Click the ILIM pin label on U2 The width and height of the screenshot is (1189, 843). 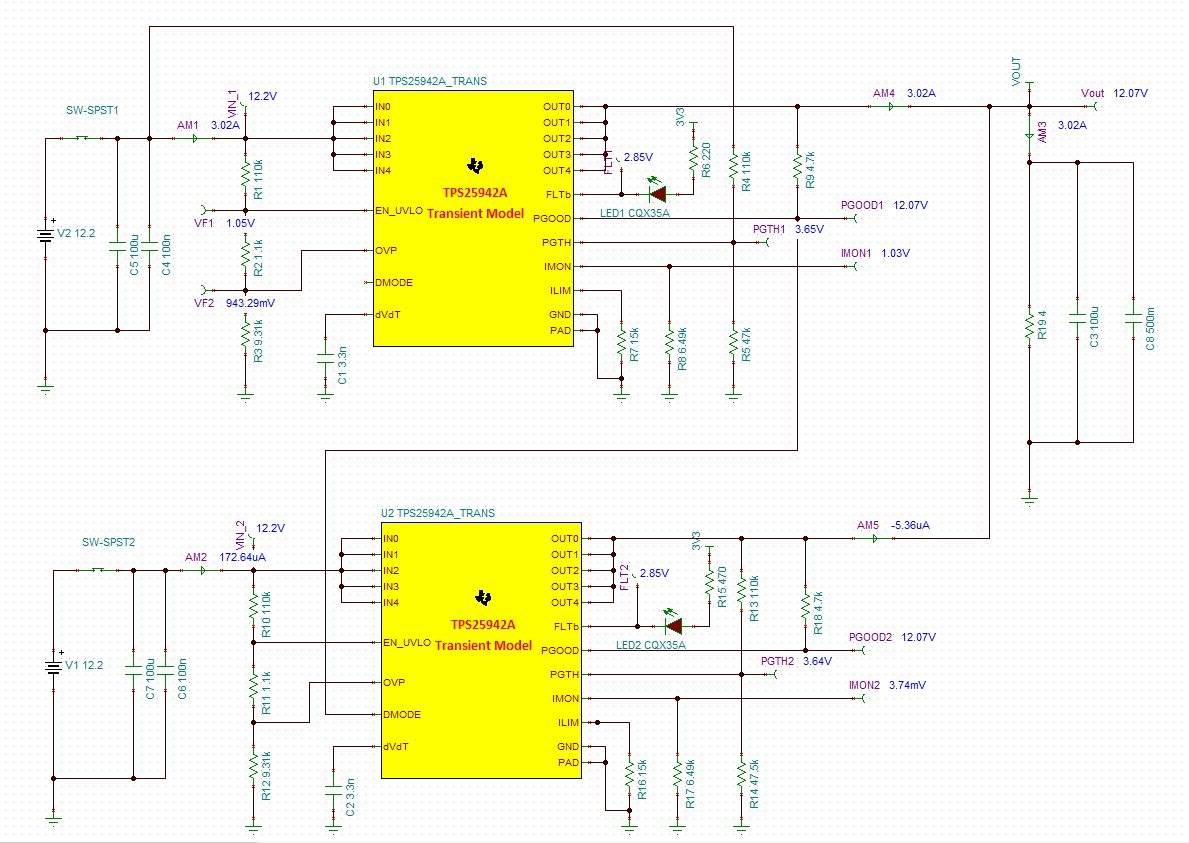click(569, 722)
